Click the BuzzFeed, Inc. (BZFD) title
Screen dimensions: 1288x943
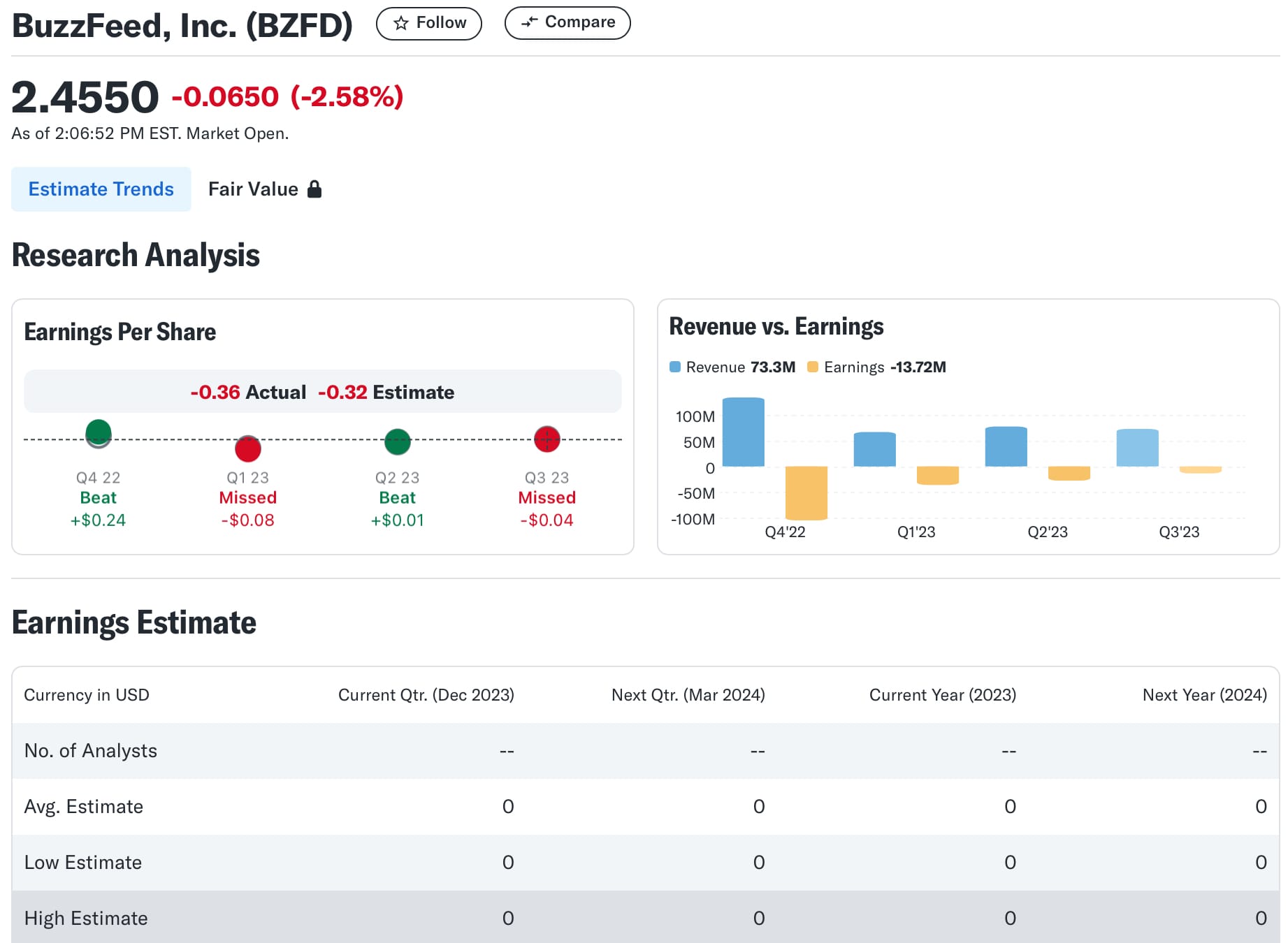pyautogui.click(x=182, y=26)
